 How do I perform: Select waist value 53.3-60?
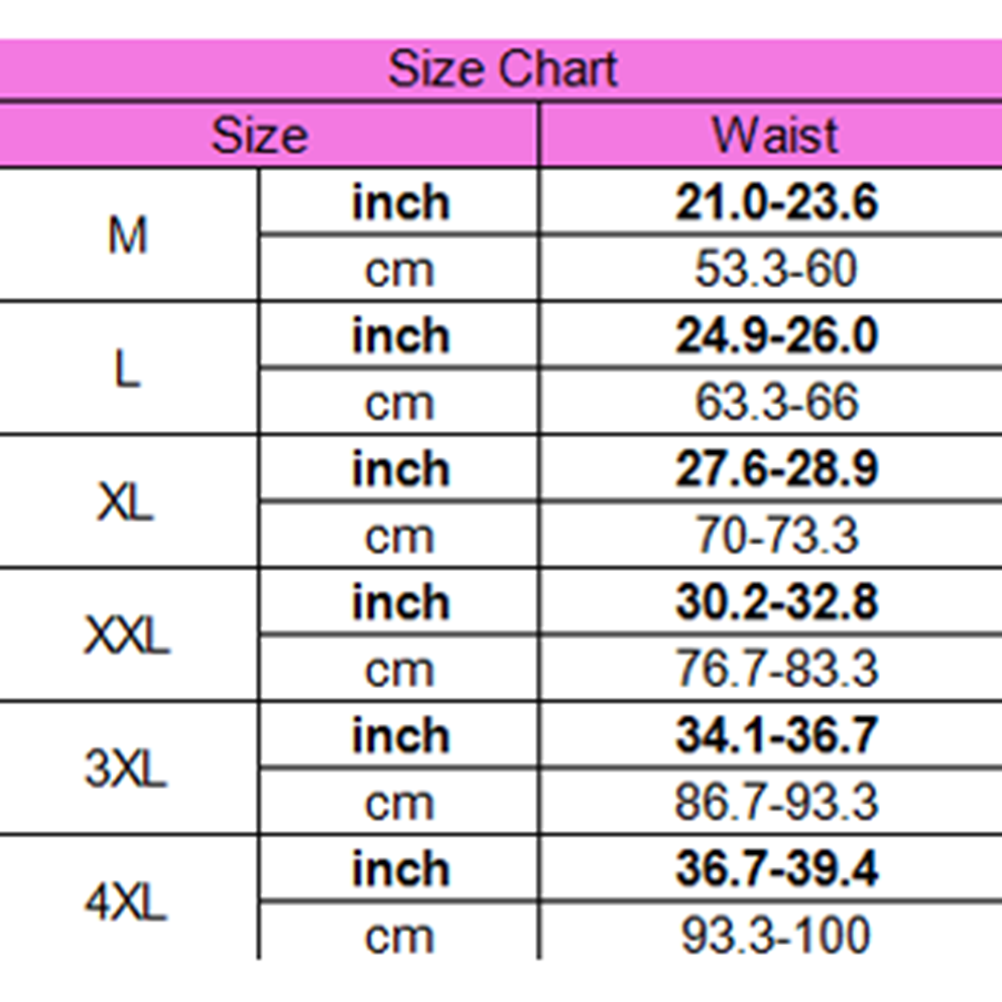[776, 270]
